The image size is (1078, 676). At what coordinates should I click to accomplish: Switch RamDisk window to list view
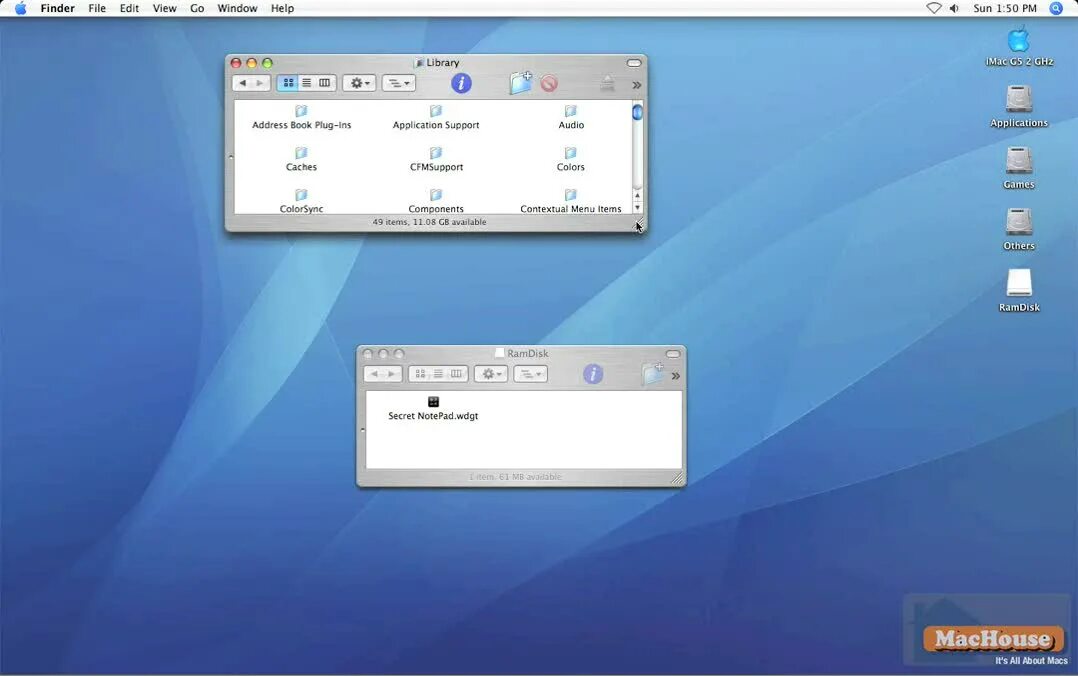pos(438,374)
